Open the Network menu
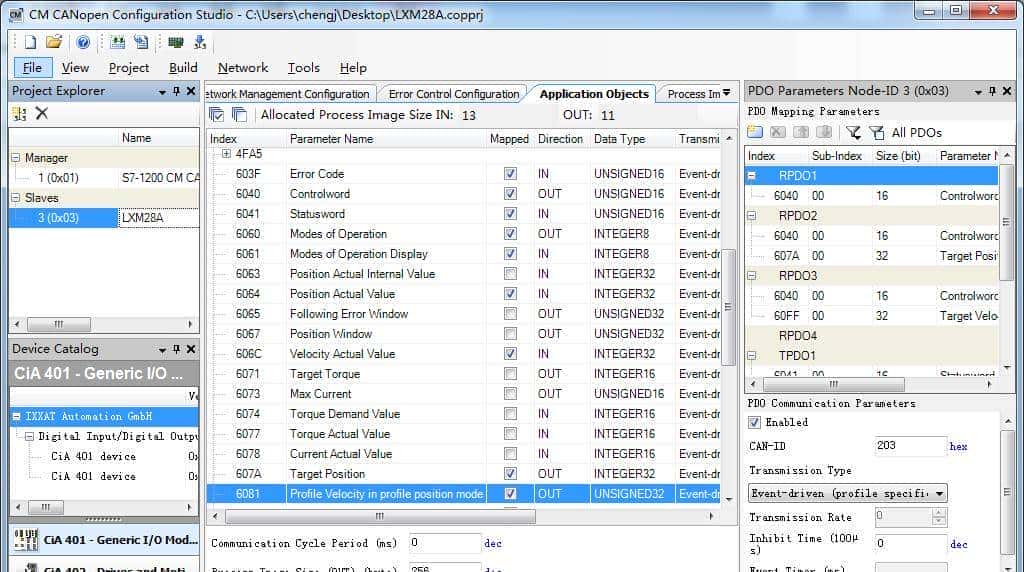Viewport: 1024px width, 572px height. pyautogui.click(x=242, y=68)
